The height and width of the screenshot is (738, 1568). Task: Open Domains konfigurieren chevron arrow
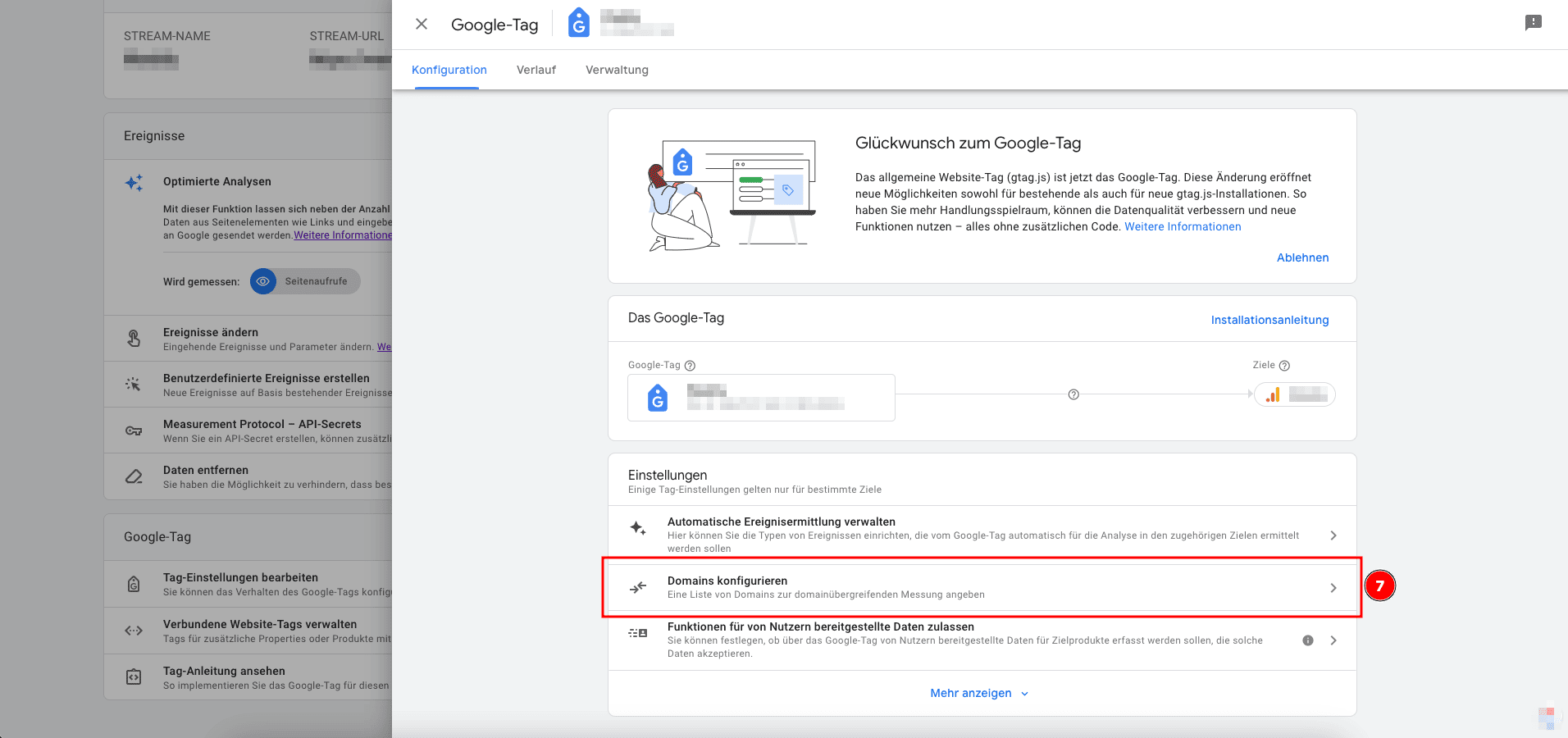click(x=1333, y=588)
